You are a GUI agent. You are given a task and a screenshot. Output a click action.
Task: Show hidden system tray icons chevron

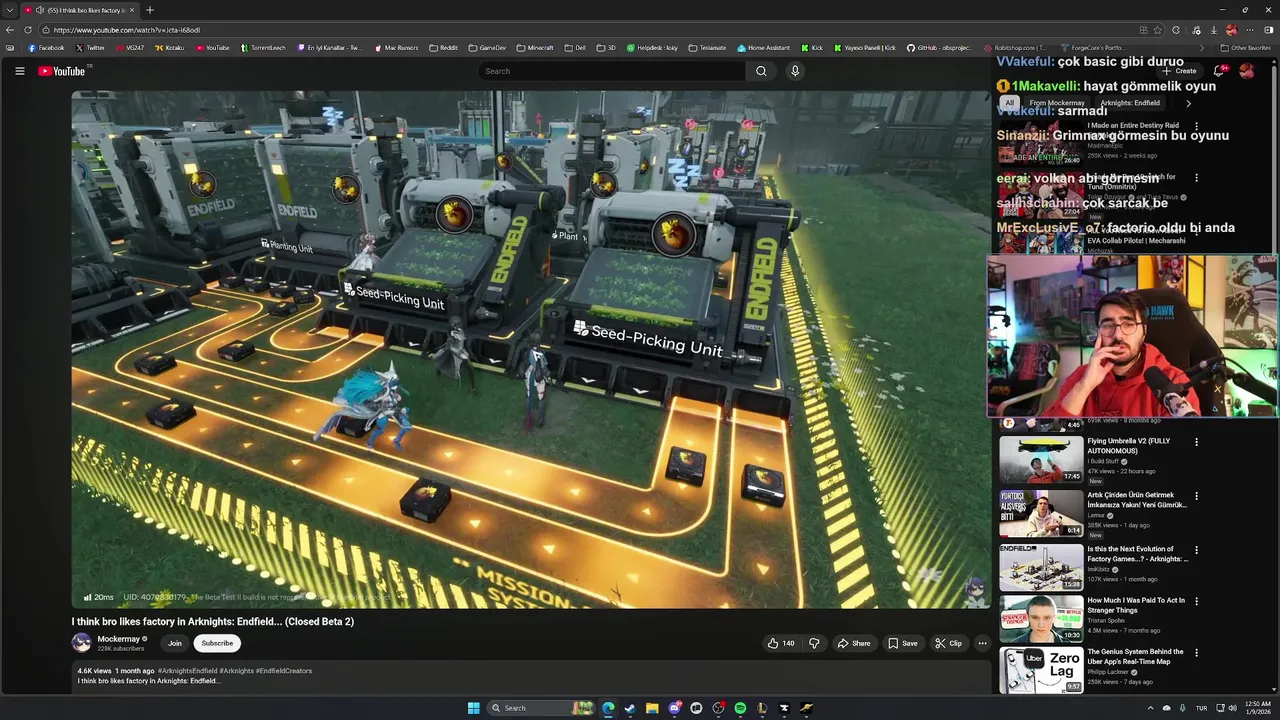tap(1150, 708)
